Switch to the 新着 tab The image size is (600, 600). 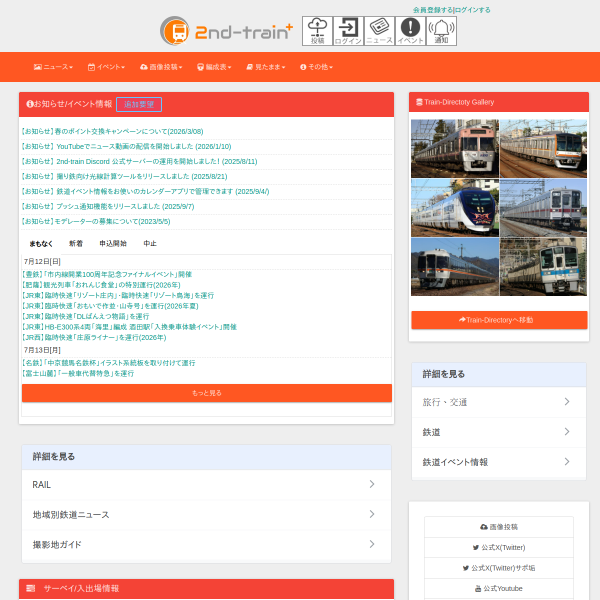tap(76, 243)
